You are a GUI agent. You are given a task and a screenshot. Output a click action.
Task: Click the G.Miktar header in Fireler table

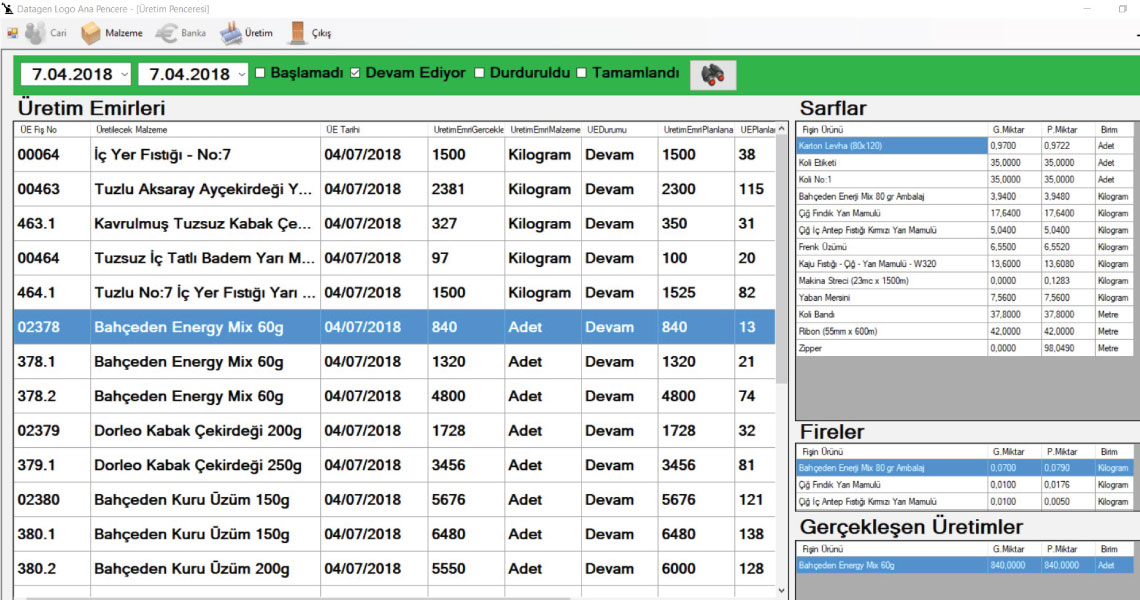tap(1014, 452)
